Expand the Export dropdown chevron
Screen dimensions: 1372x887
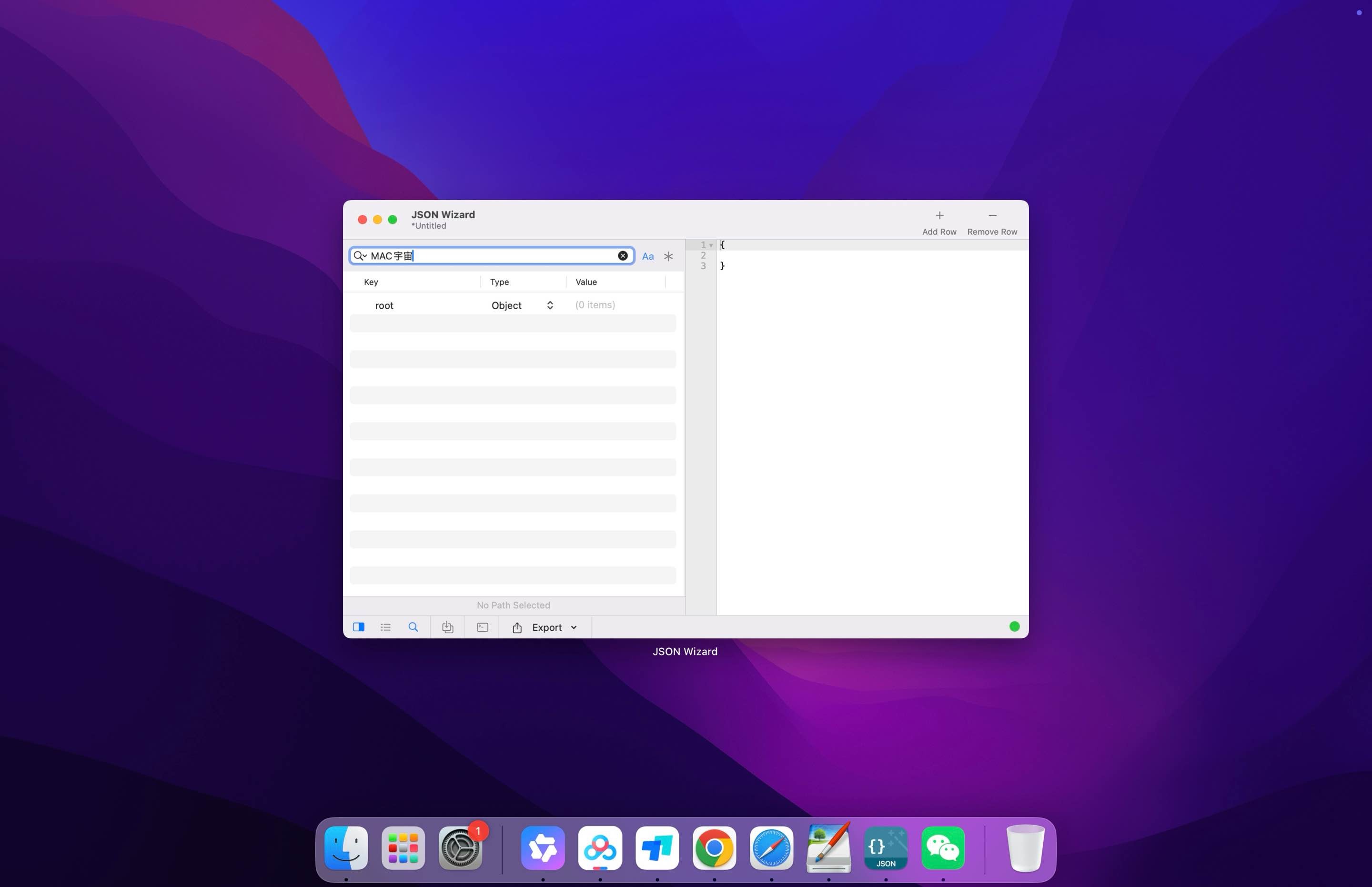(574, 627)
